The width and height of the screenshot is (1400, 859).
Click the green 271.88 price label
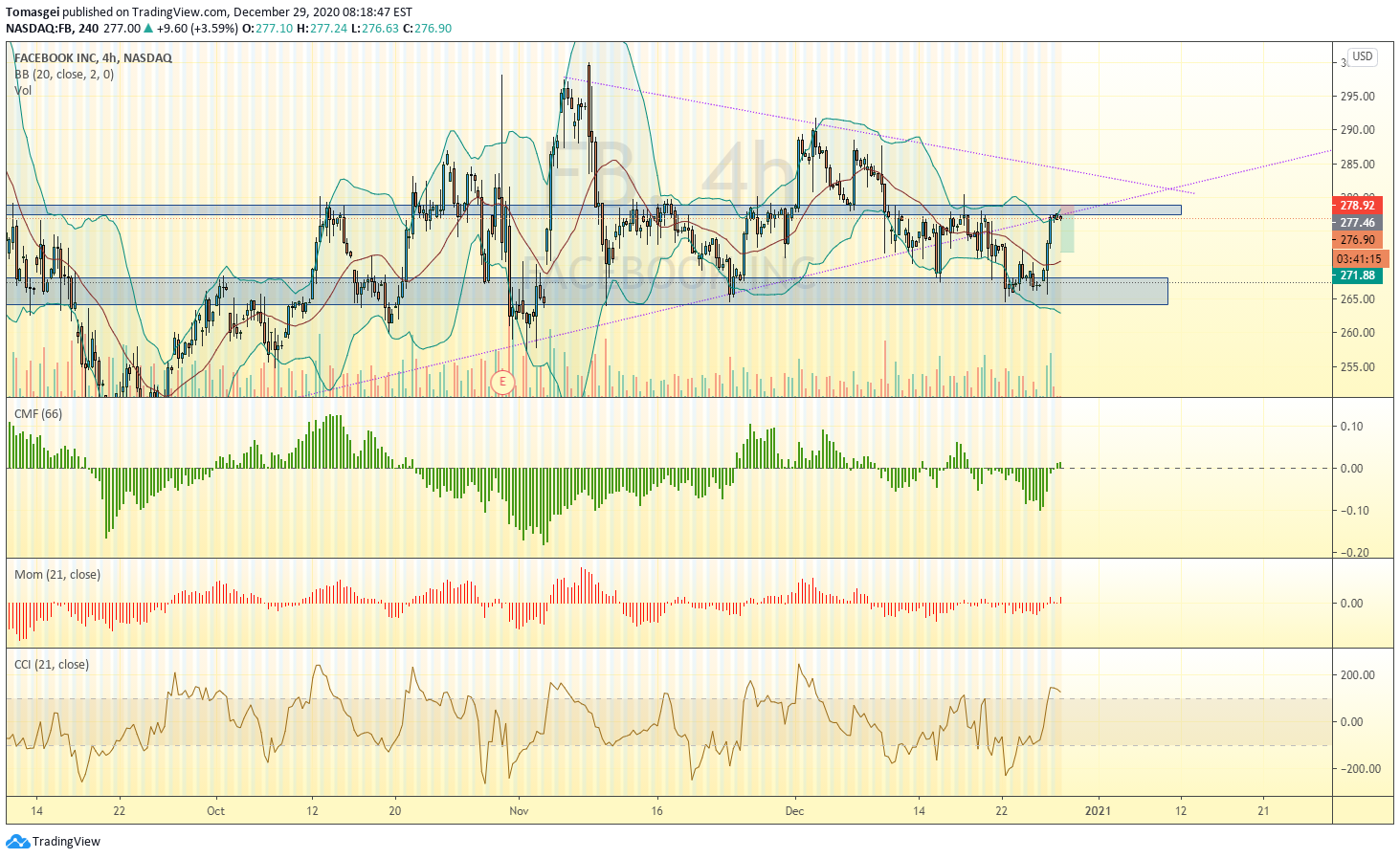pyautogui.click(x=1357, y=275)
